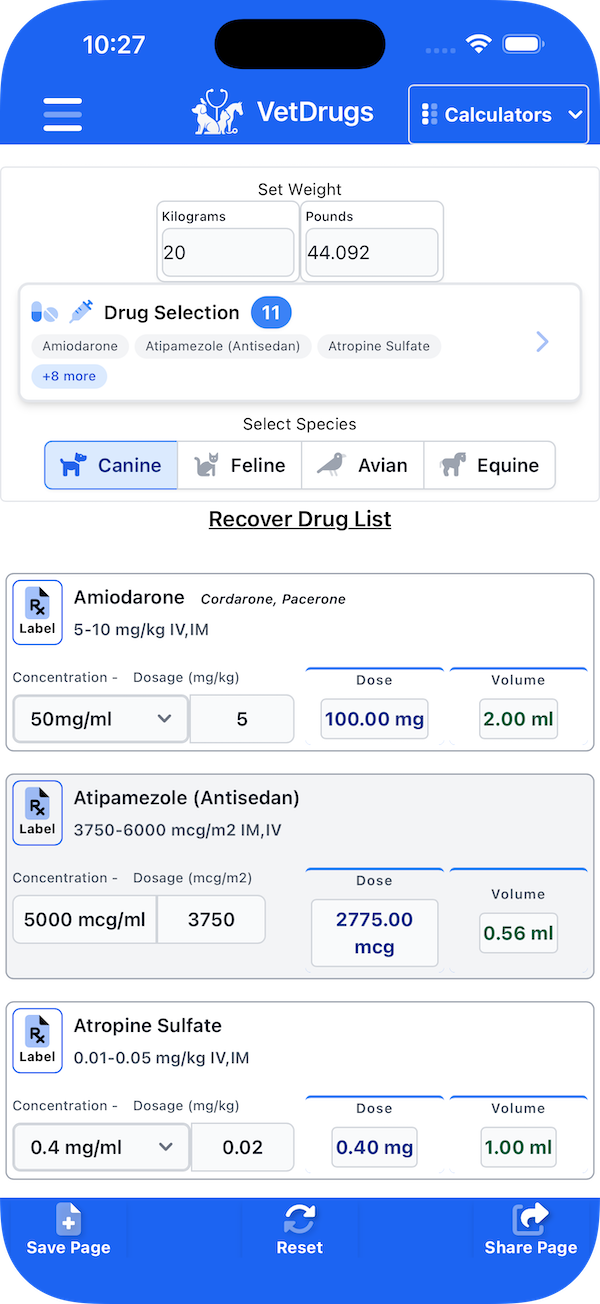Select the Equine species tab
The width and height of the screenshot is (600, 1304).
click(x=490, y=465)
